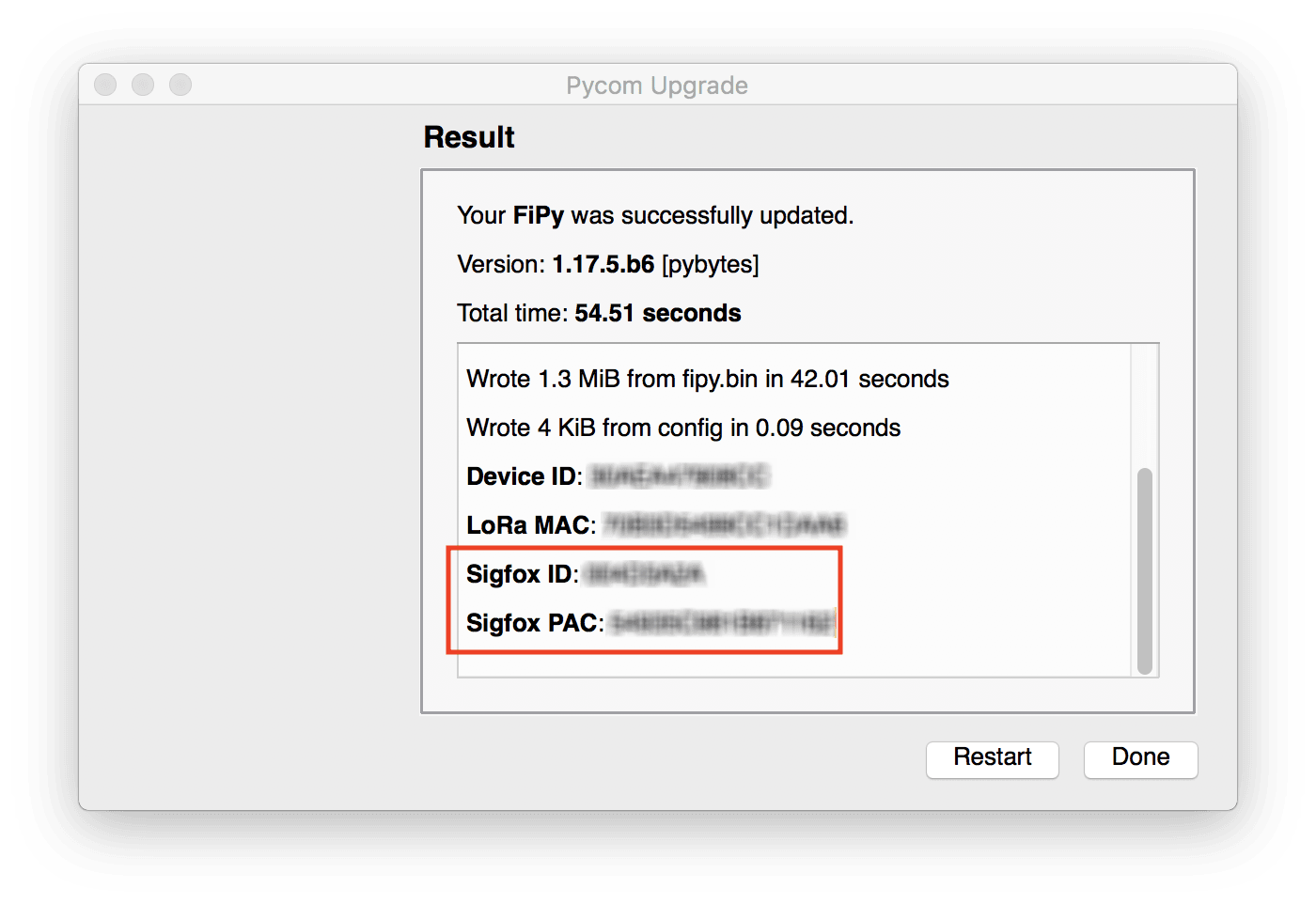Screen dimensions: 1316x904
Task: Click the Device ID label
Action: tap(523, 476)
